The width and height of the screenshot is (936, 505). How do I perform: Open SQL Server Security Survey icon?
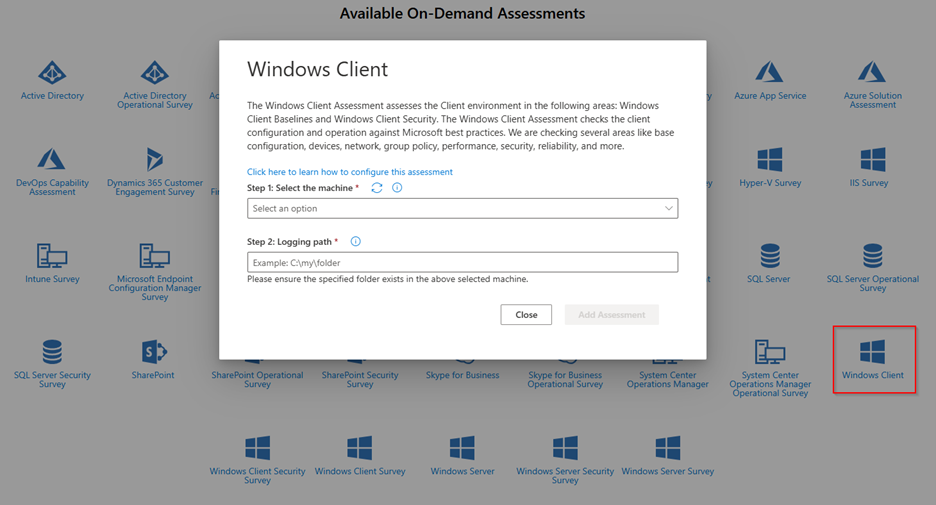pyautogui.click(x=52, y=352)
